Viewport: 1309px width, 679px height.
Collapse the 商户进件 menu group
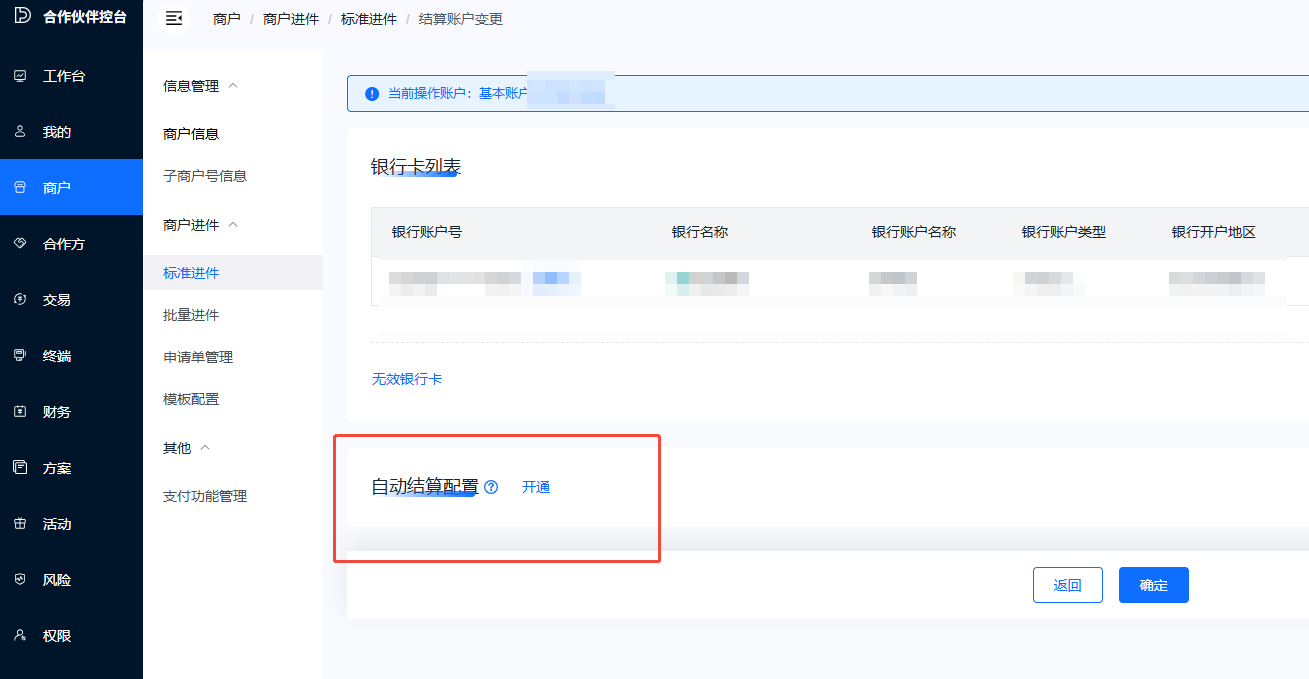click(233, 225)
